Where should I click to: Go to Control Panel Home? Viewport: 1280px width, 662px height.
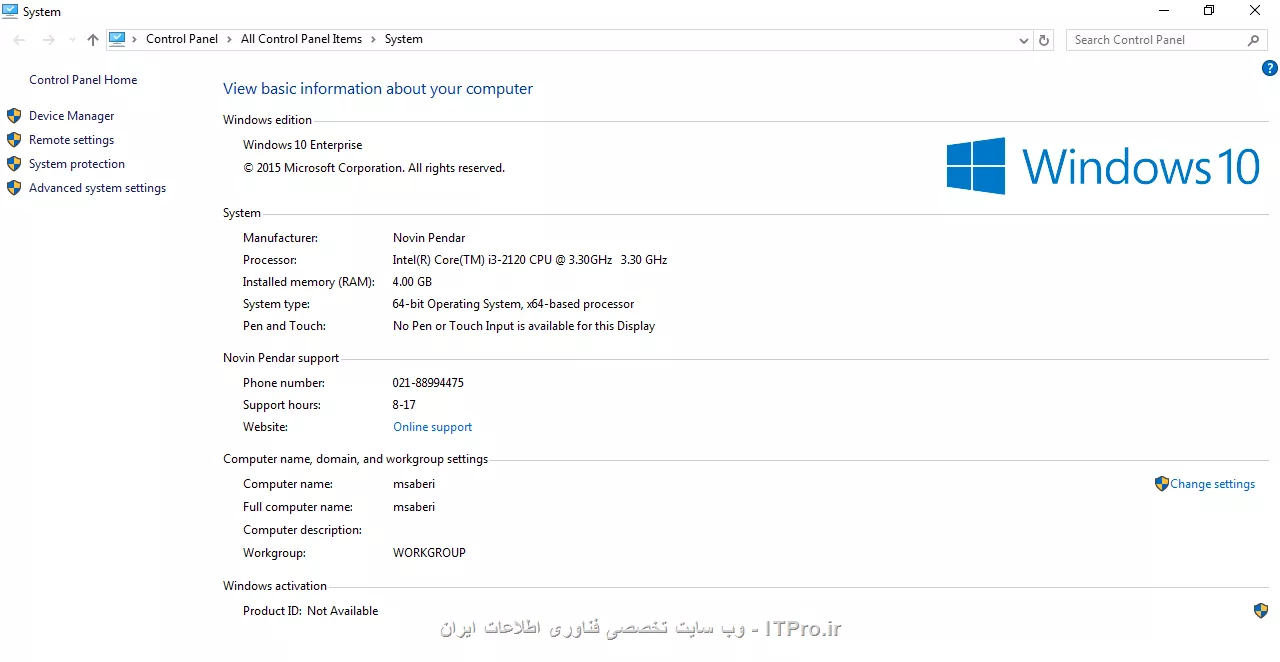pyautogui.click(x=83, y=80)
